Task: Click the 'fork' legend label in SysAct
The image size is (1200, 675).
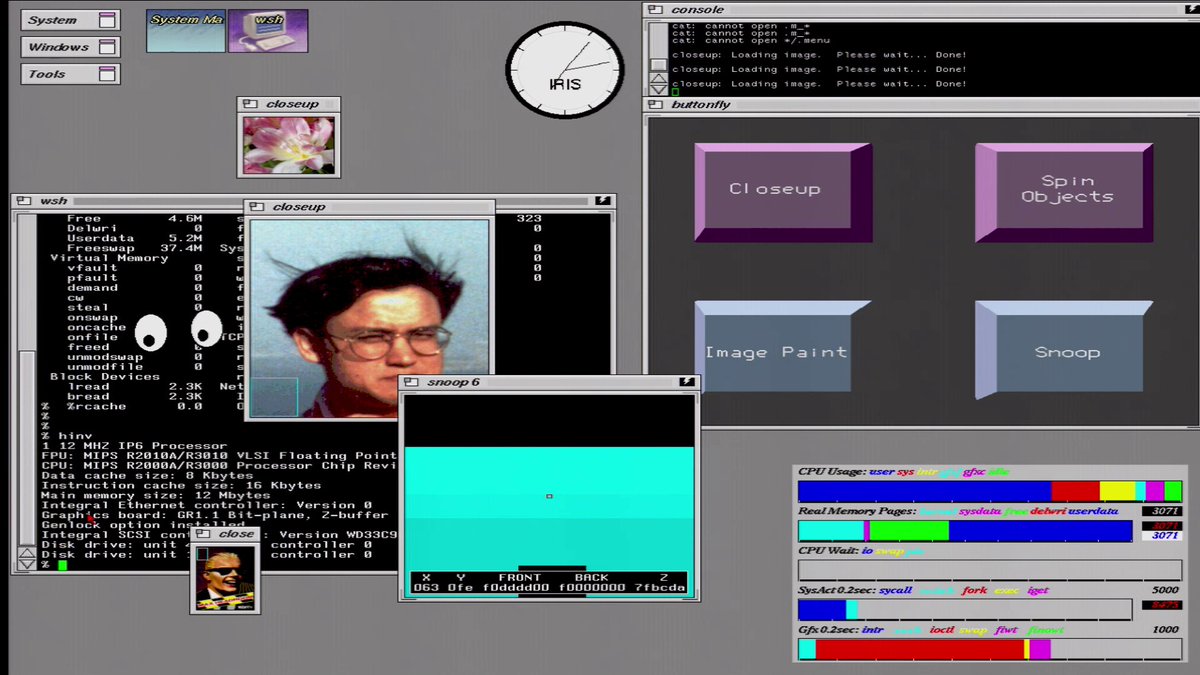Action: tap(974, 590)
